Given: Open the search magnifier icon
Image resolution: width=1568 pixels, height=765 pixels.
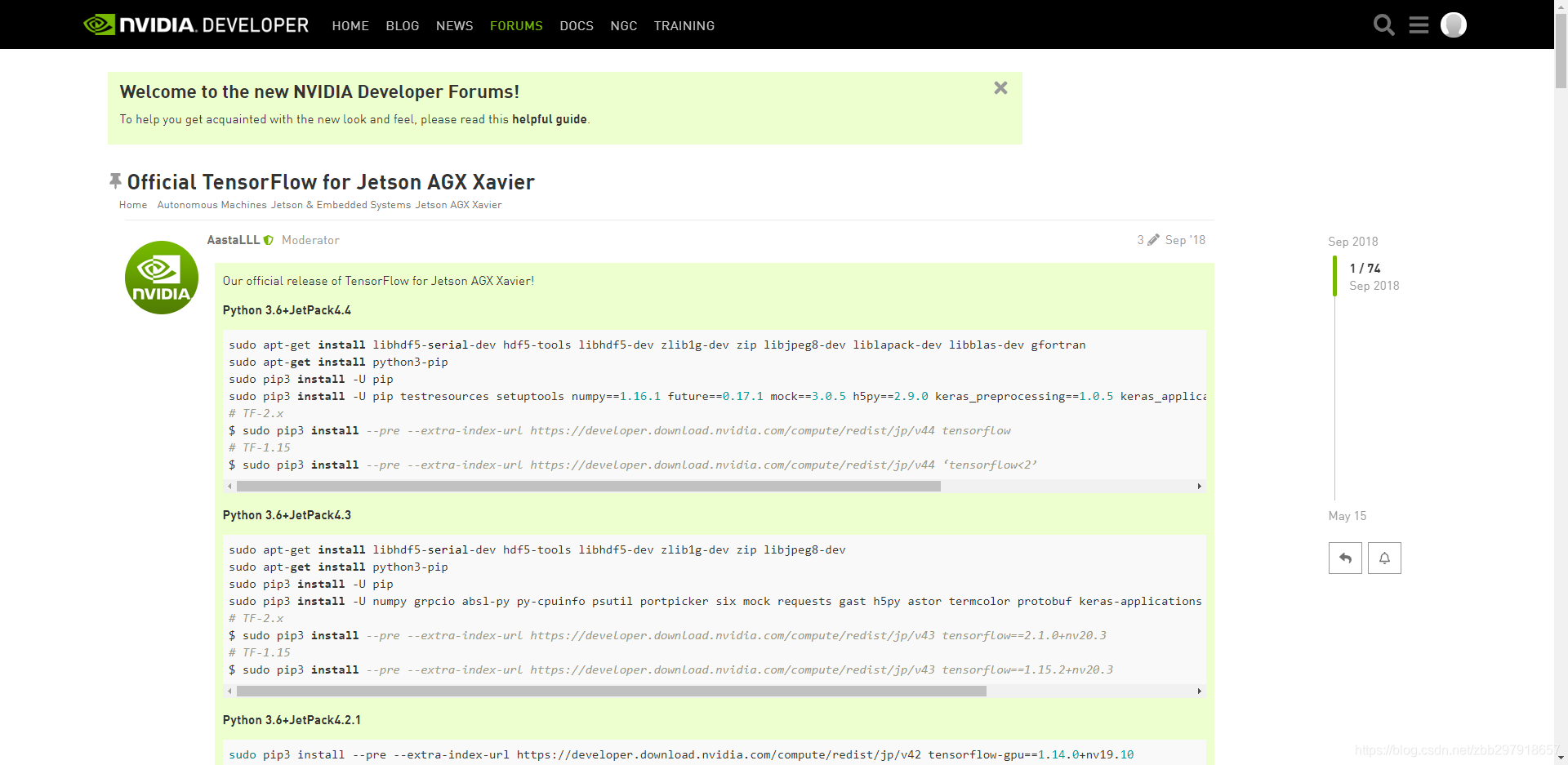Looking at the screenshot, I should click(1383, 25).
